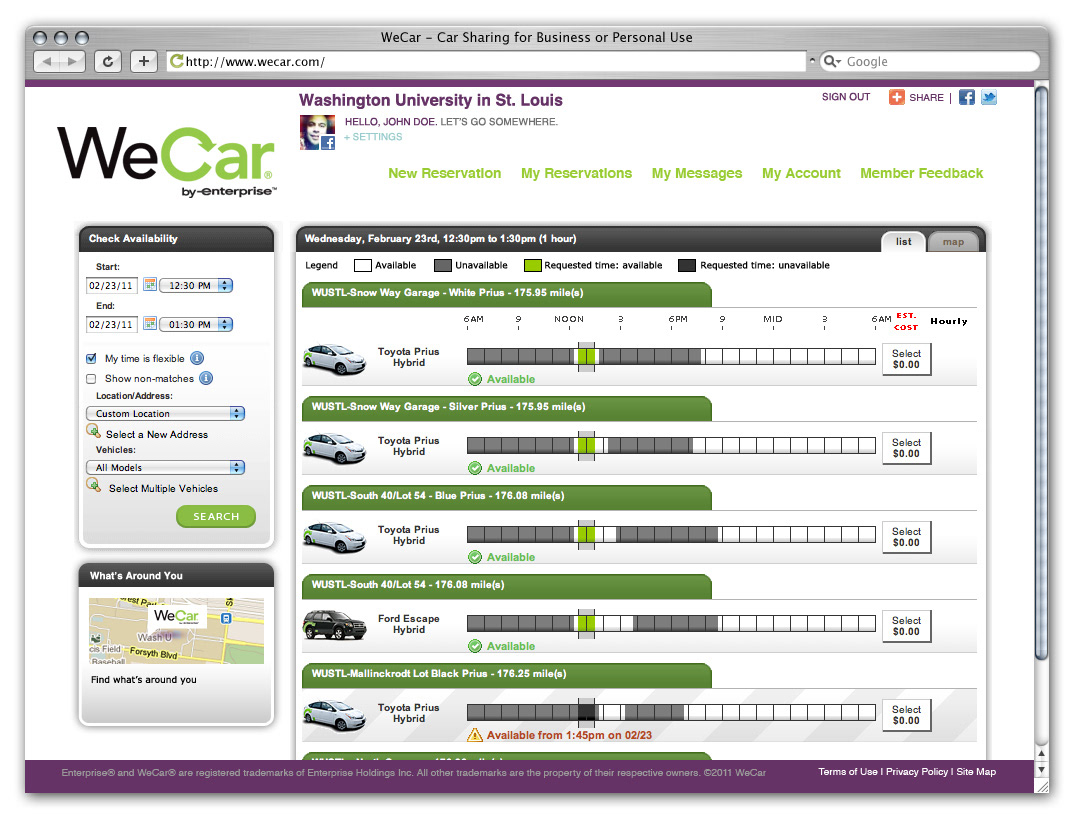Click the Google search field
This screenshot has height=818, width=1074.
[930, 62]
